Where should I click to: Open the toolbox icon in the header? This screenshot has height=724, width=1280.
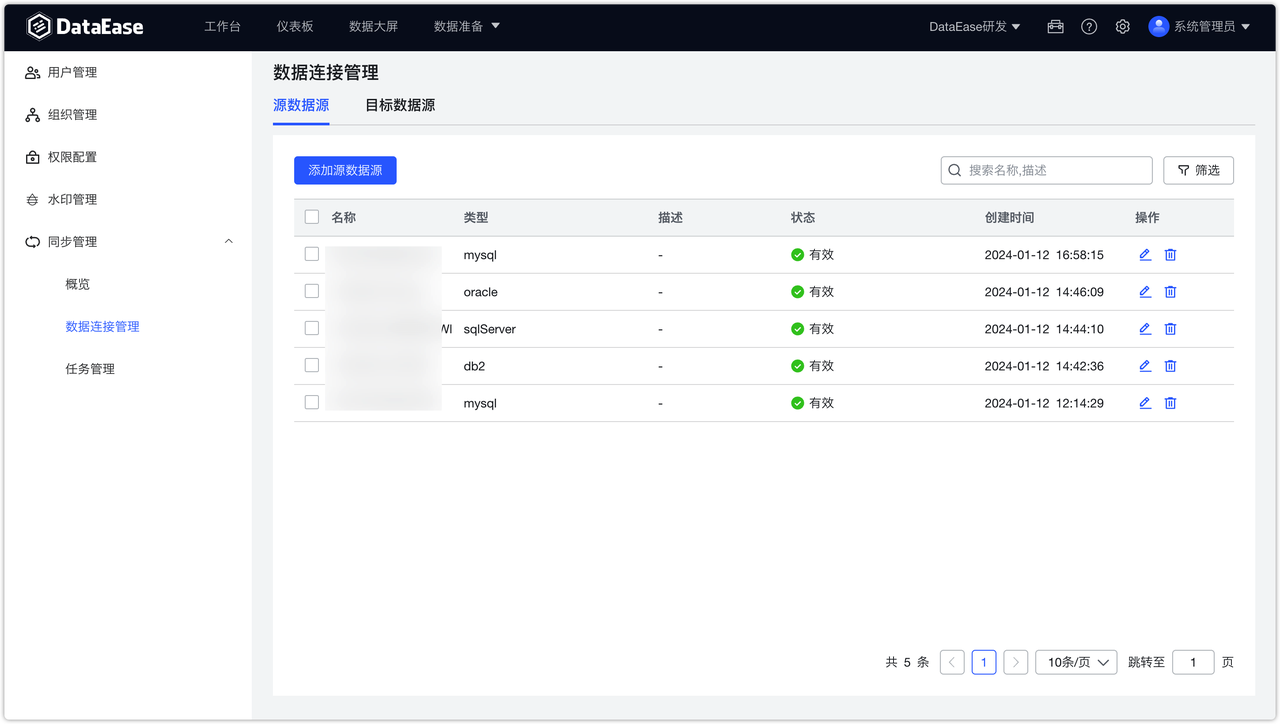pyautogui.click(x=1055, y=27)
